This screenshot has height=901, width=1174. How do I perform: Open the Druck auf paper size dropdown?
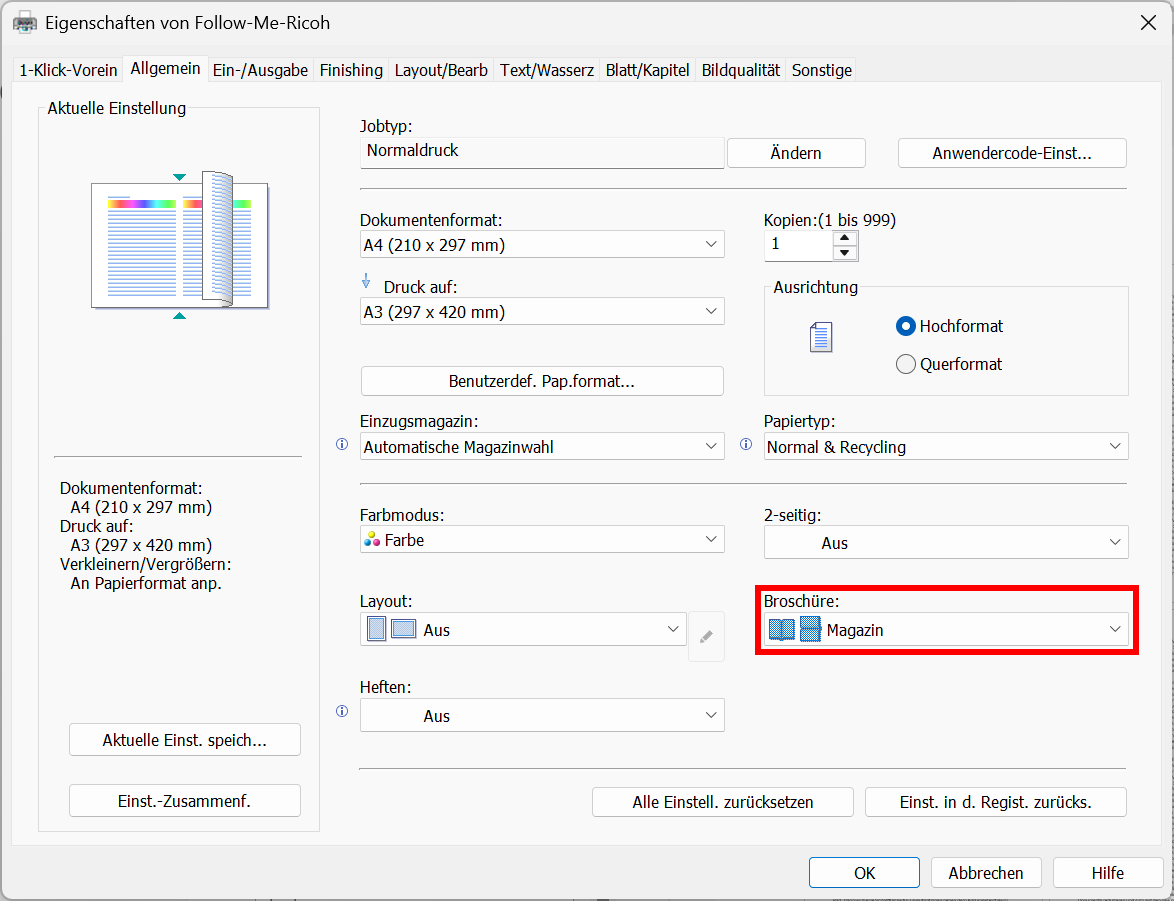click(x=542, y=312)
